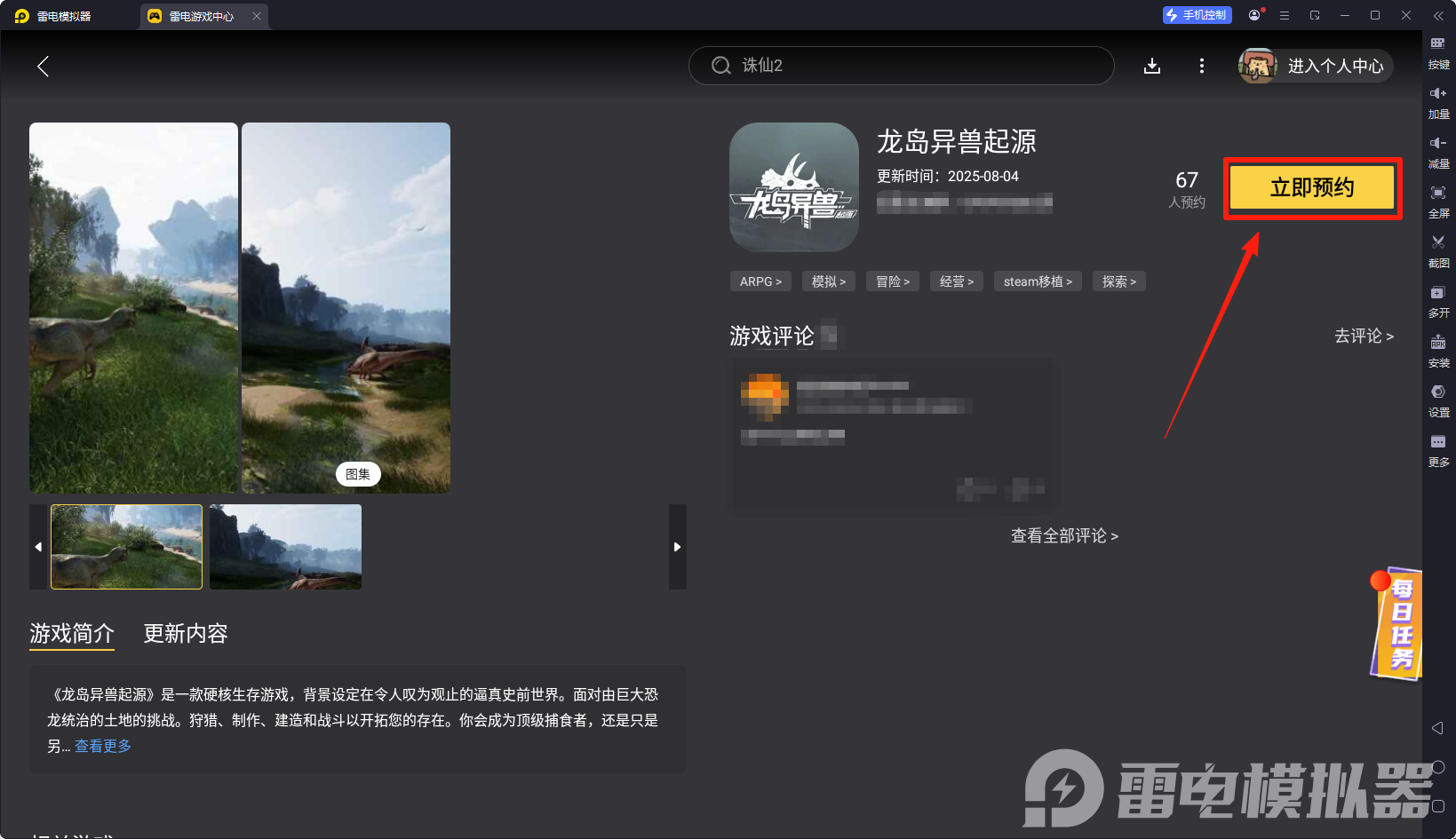This screenshot has height=839, width=1456.
Task: Click the 诛仙2 search field
Action: pos(900,66)
